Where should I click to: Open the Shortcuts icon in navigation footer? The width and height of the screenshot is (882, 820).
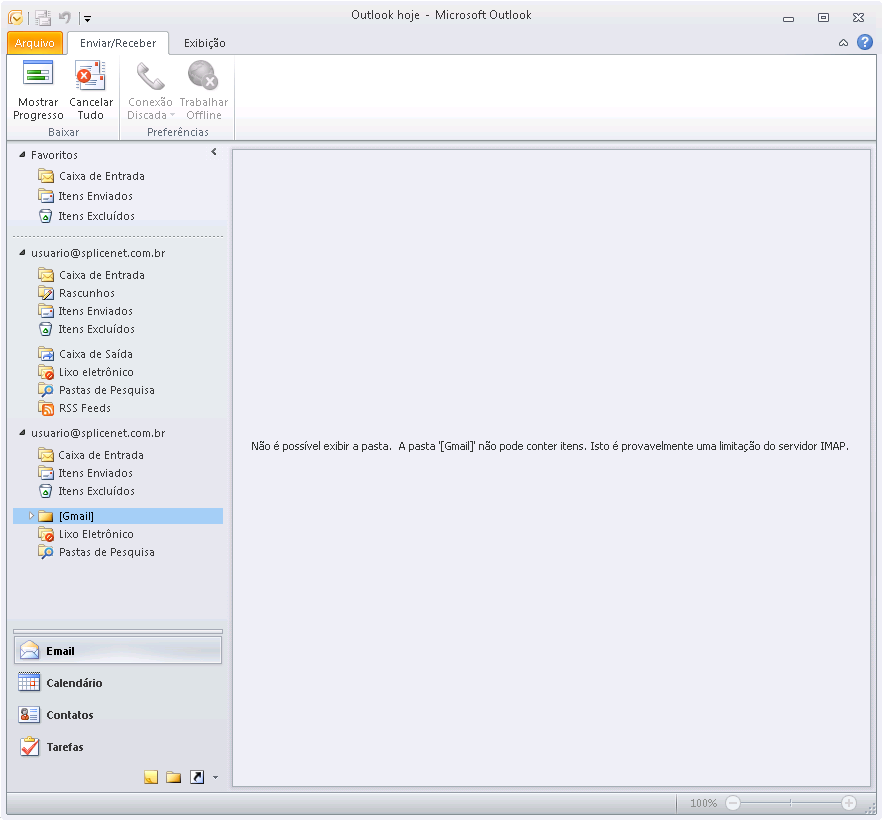click(x=197, y=777)
